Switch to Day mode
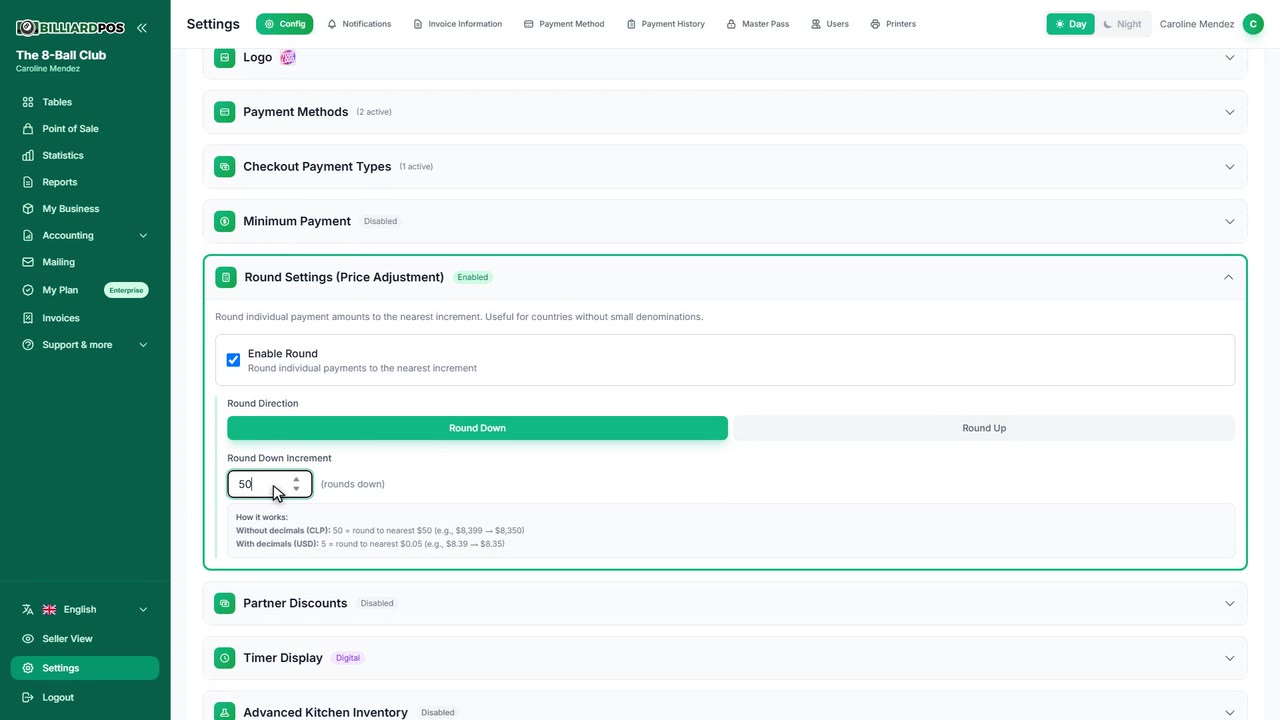This screenshot has height=720, width=1280. click(1070, 24)
